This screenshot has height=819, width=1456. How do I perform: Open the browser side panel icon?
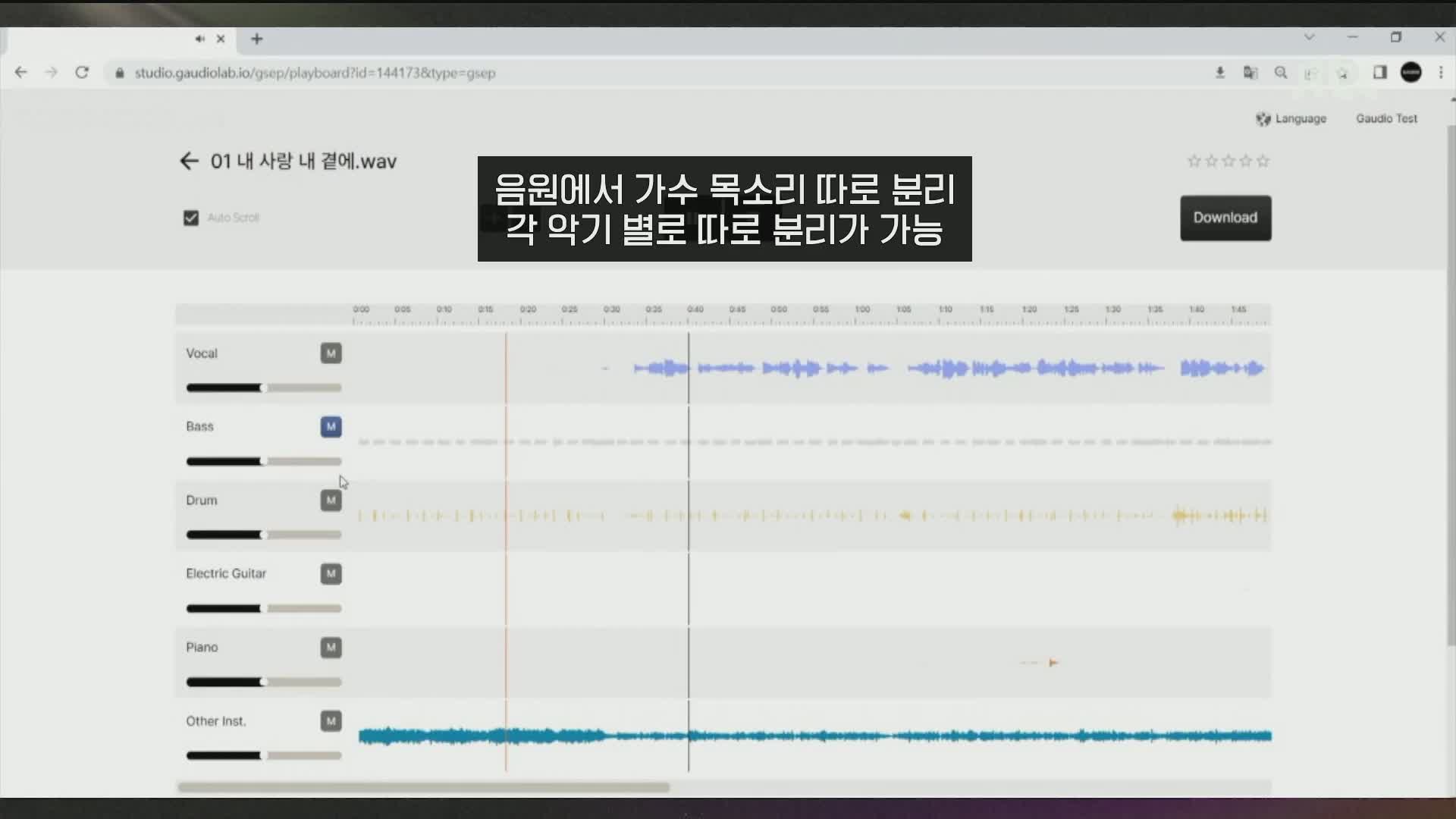coord(1379,73)
